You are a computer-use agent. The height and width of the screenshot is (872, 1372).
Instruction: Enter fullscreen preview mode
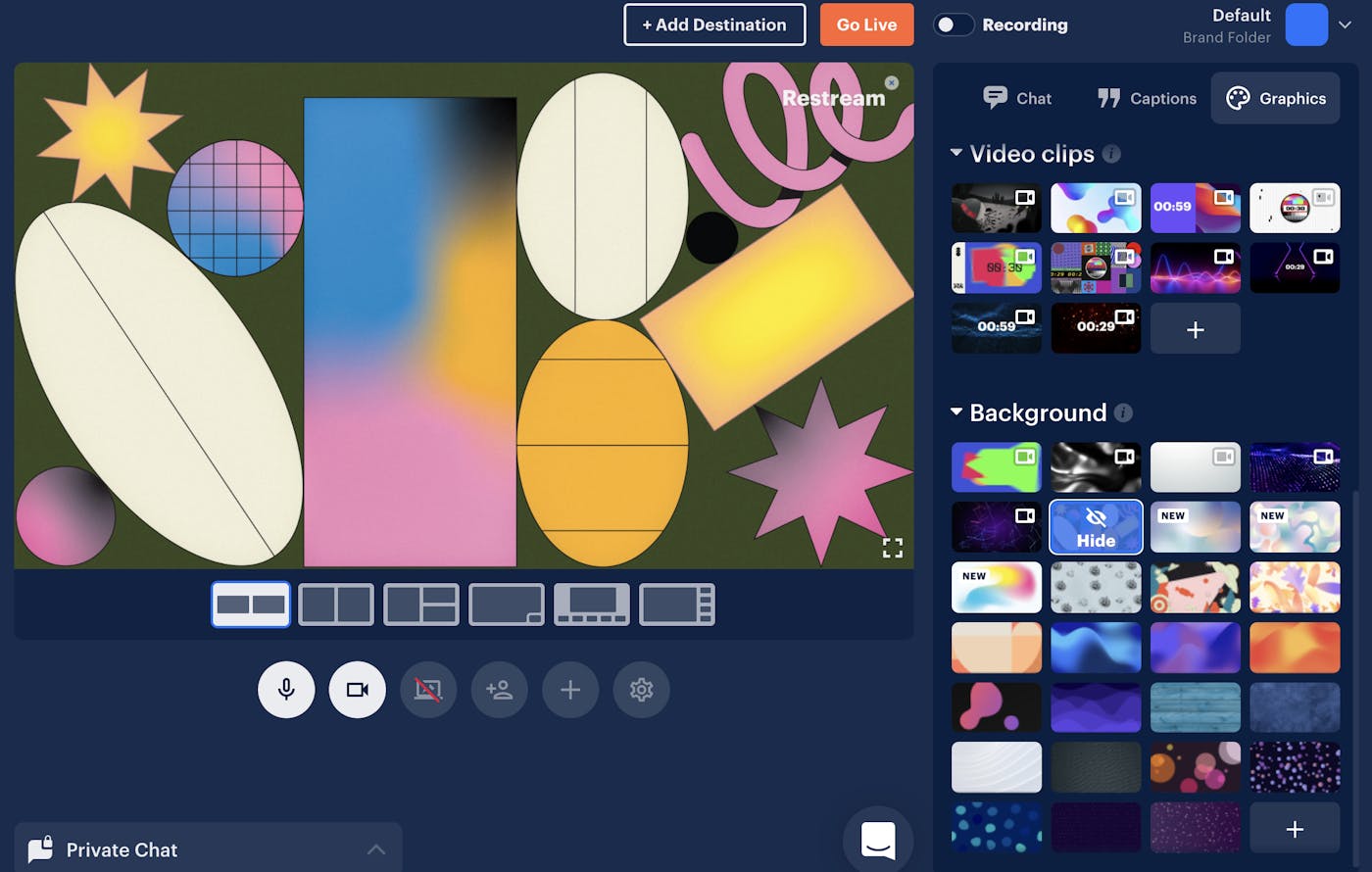(x=892, y=548)
